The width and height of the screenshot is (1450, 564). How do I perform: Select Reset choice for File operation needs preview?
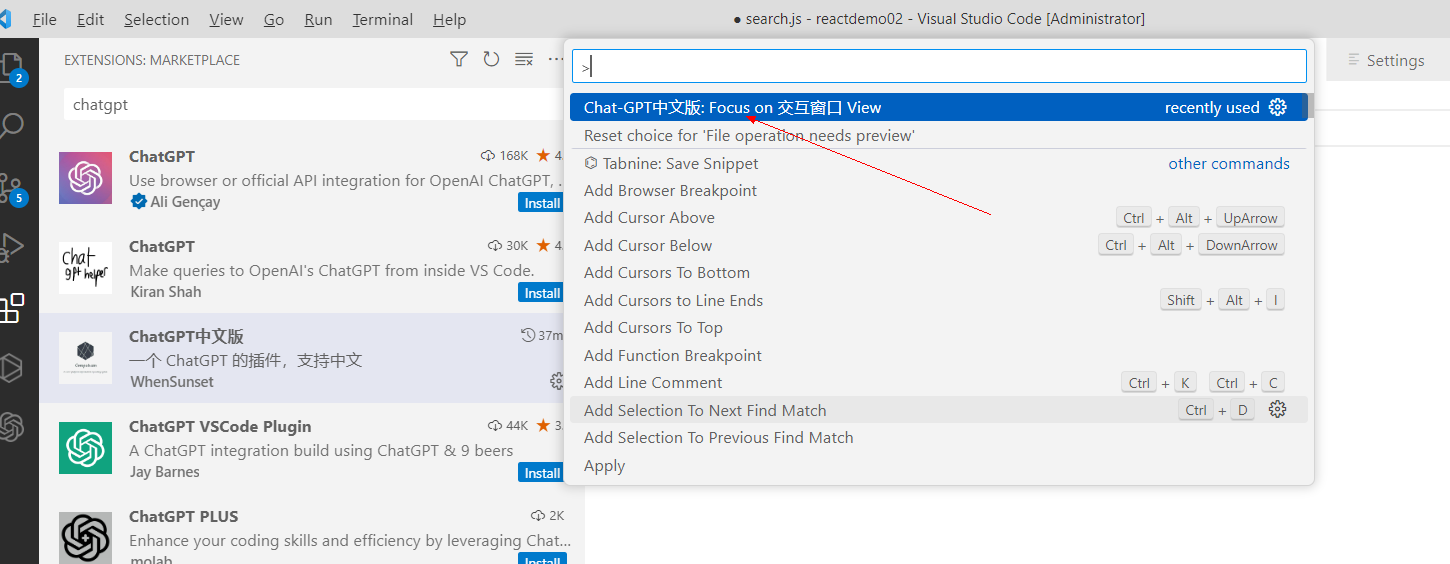point(939,135)
